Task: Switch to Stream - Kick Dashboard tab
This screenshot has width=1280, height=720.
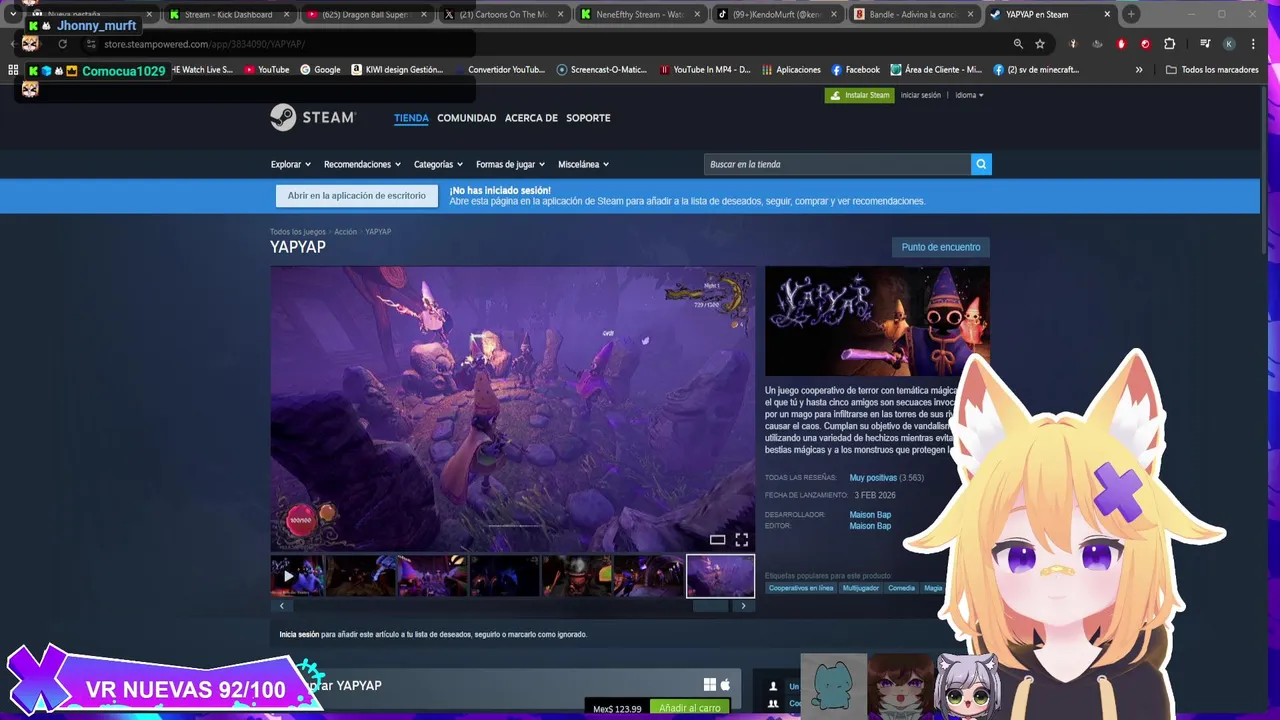Action: pyautogui.click(x=228, y=14)
